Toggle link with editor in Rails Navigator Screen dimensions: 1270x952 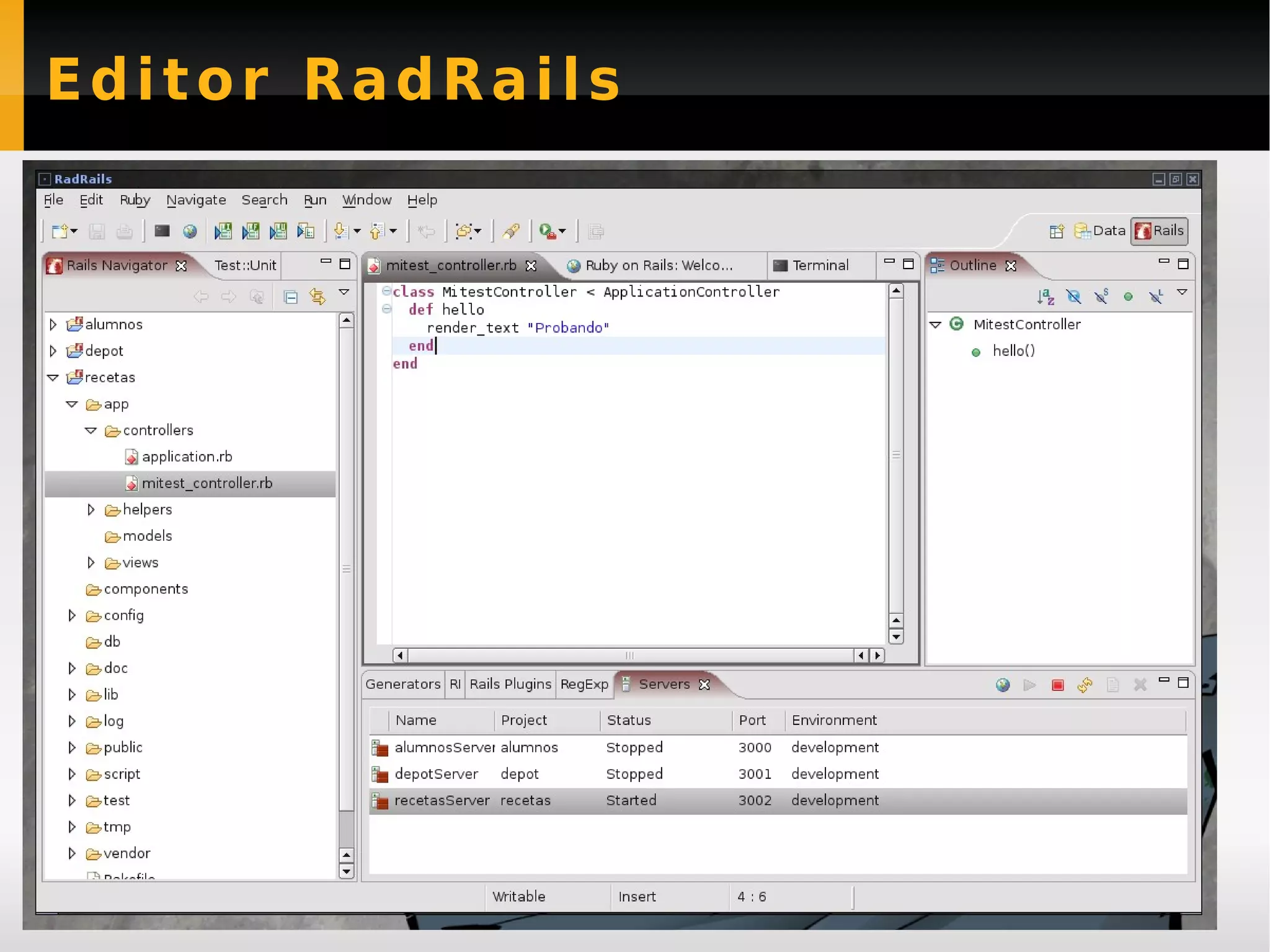point(317,297)
